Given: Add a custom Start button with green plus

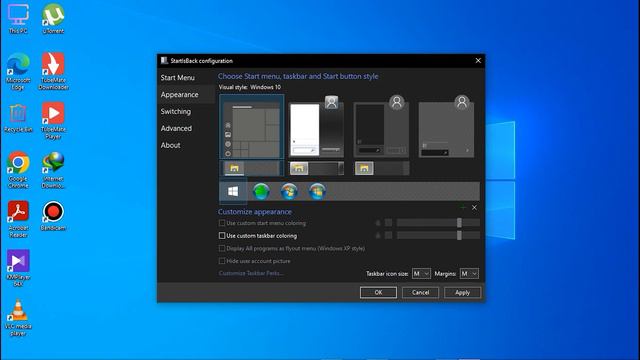Looking at the screenshot, I should tap(463, 207).
